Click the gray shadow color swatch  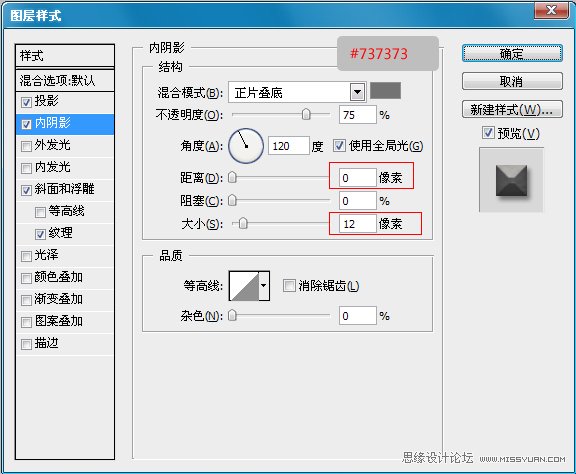(x=385, y=90)
